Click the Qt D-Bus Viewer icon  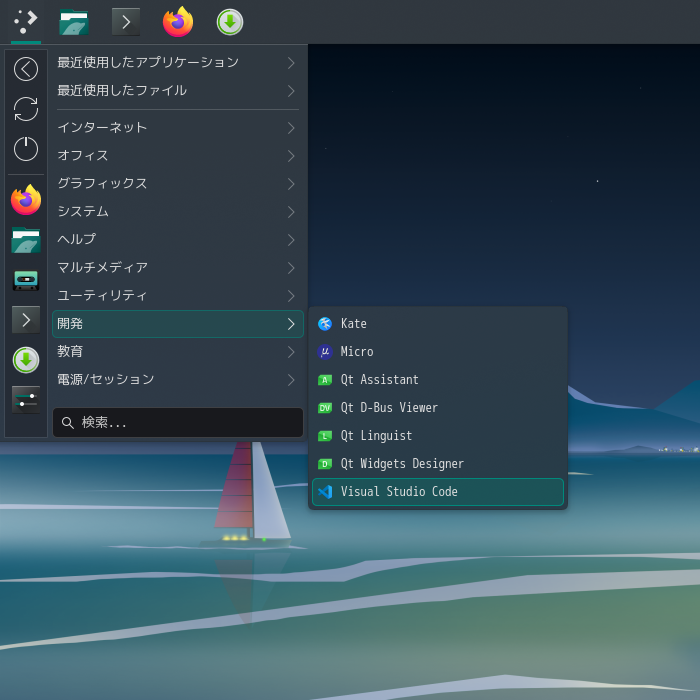pos(325,408)
